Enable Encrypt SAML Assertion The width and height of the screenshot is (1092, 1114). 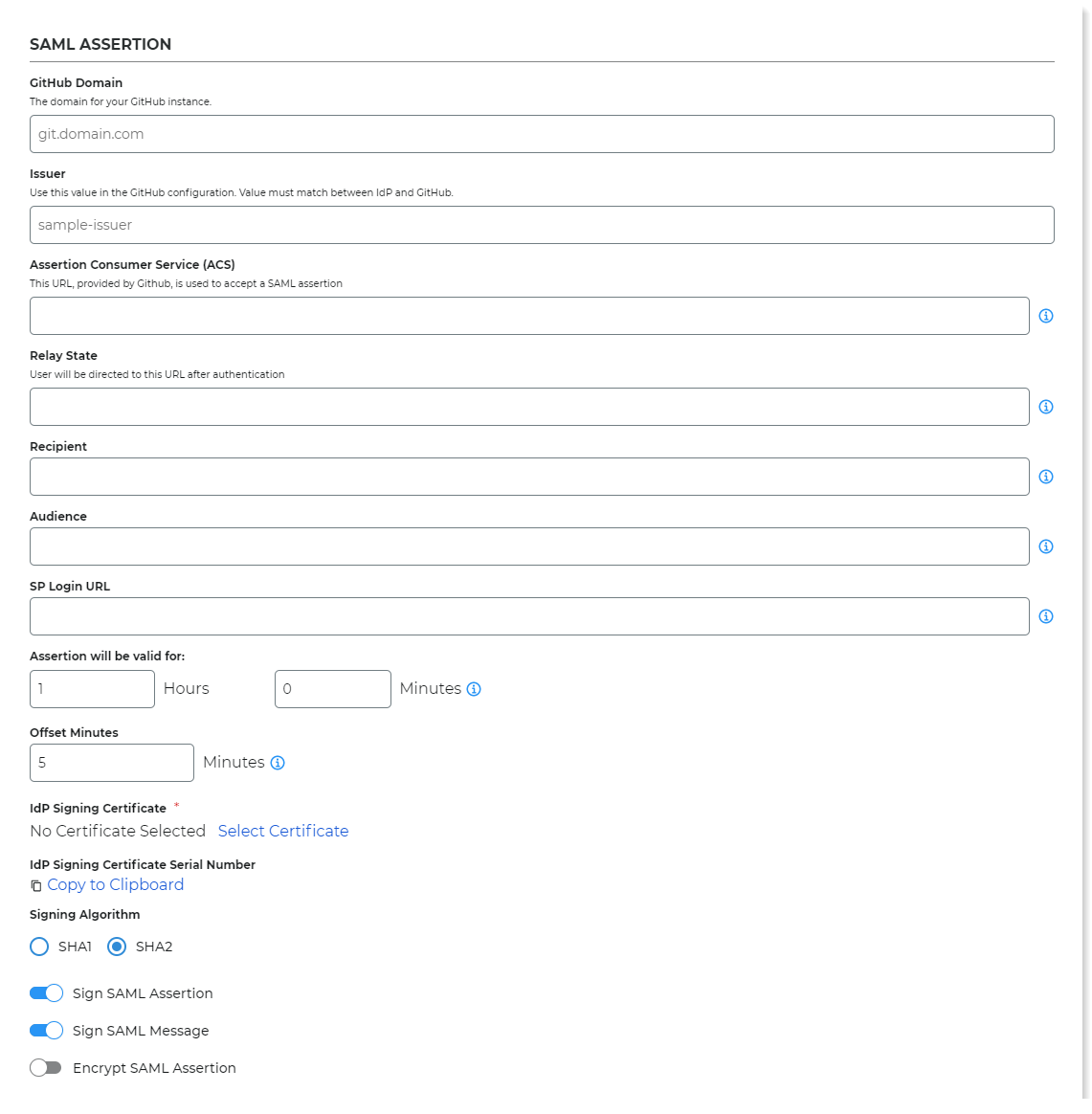tap(46, 1067)
